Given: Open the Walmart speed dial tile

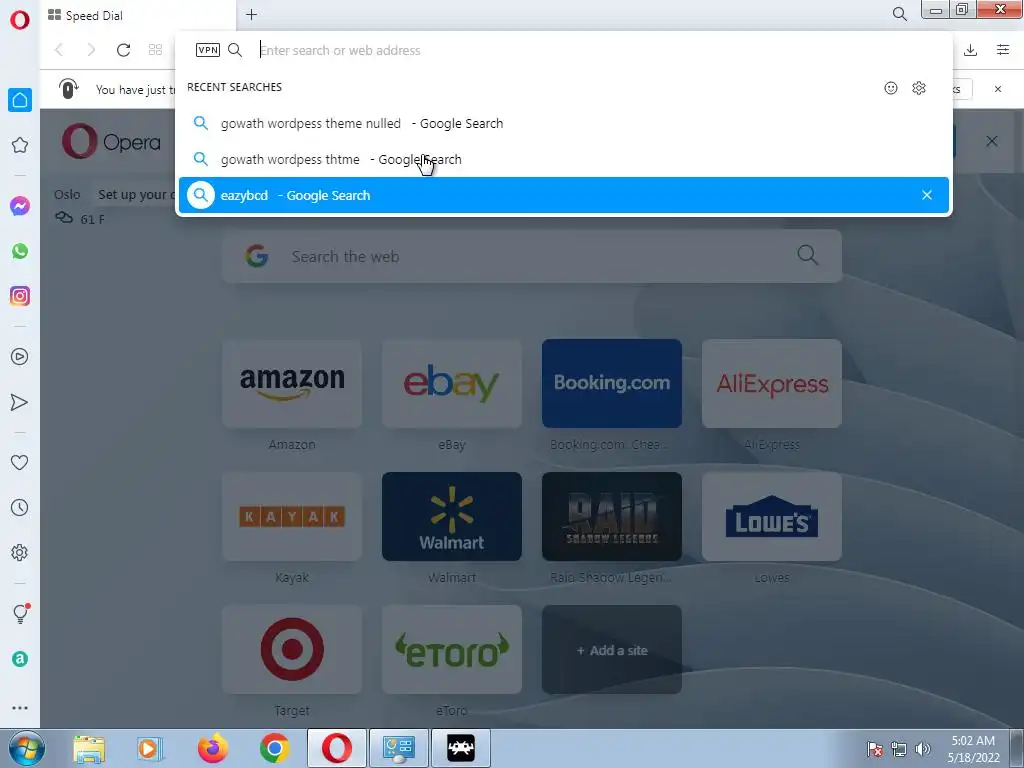Looking at the screenshot, I should click(x=452, y=517).
